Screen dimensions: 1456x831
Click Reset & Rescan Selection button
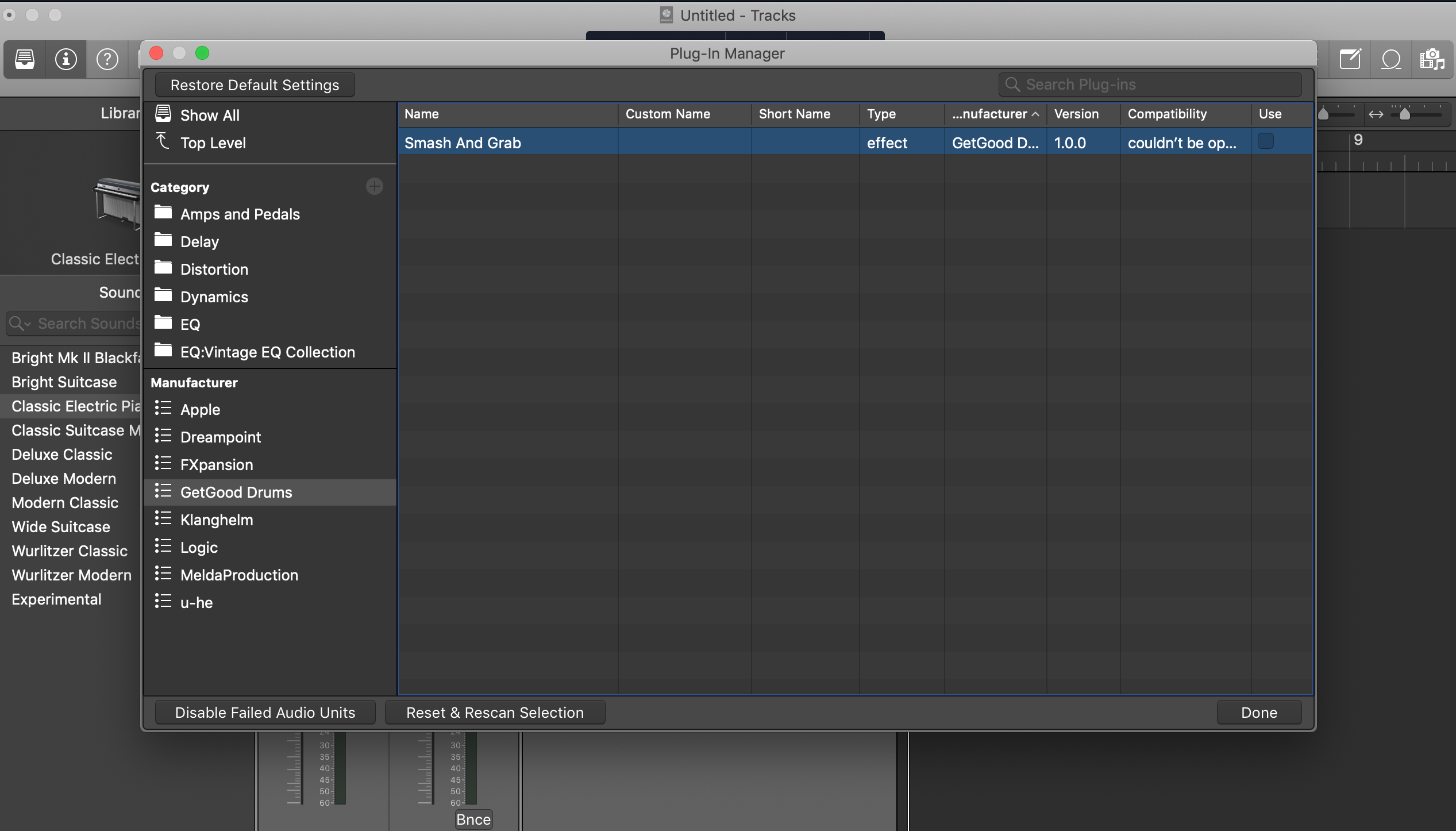point(494,712)
